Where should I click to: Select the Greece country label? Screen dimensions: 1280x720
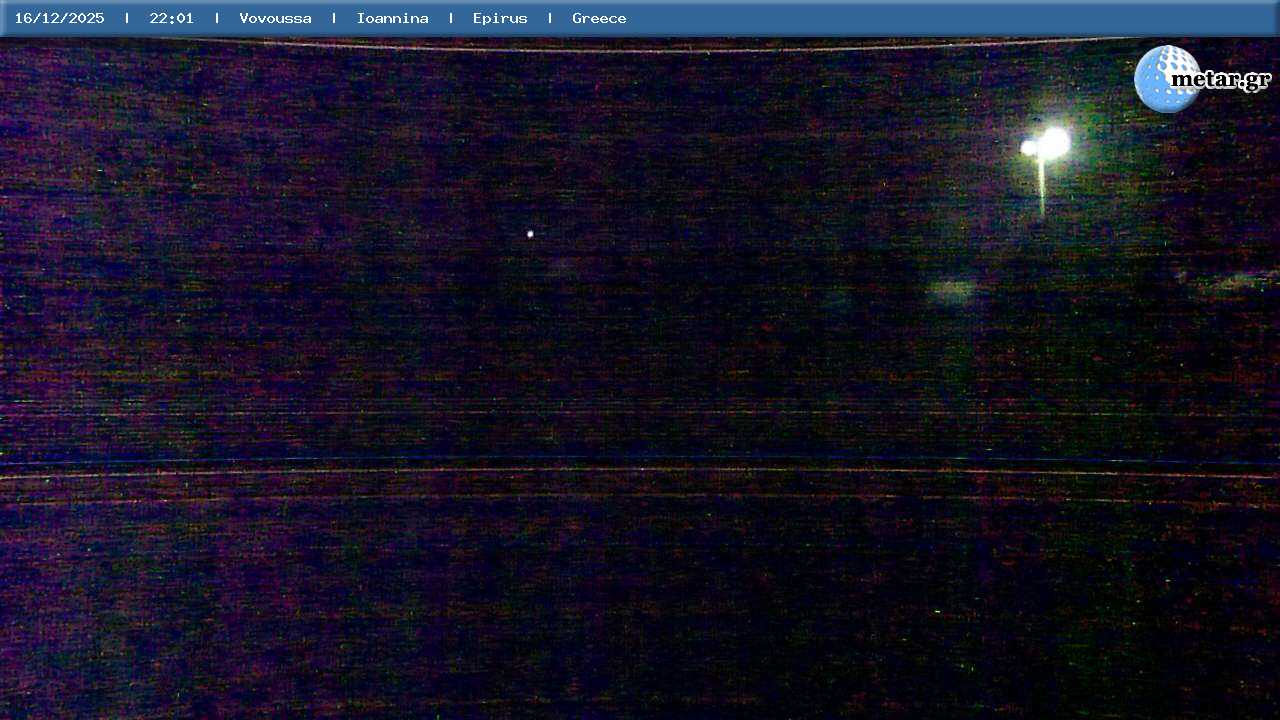click(599, 18)
